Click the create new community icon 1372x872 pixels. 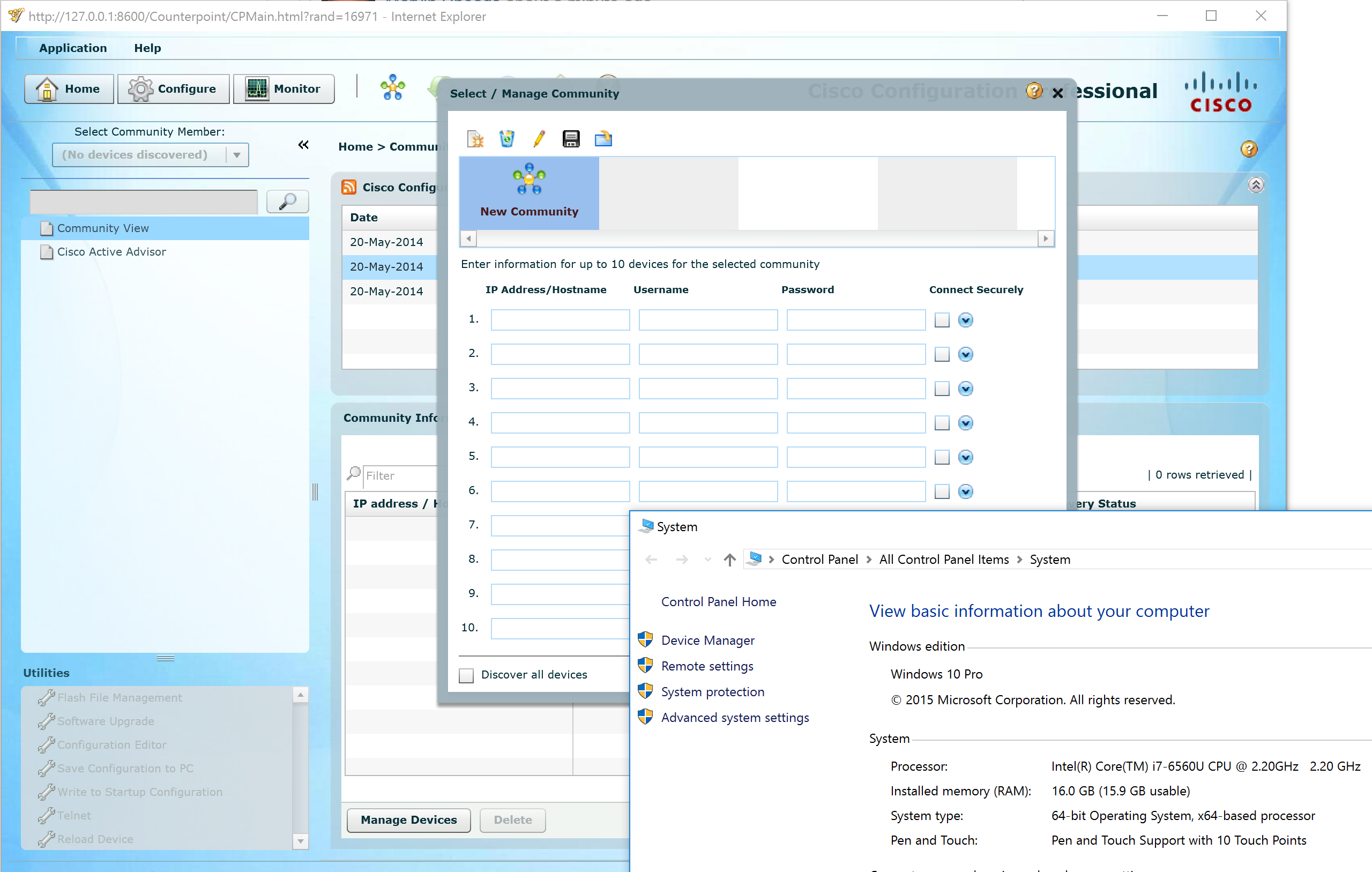tap(475, 138)
